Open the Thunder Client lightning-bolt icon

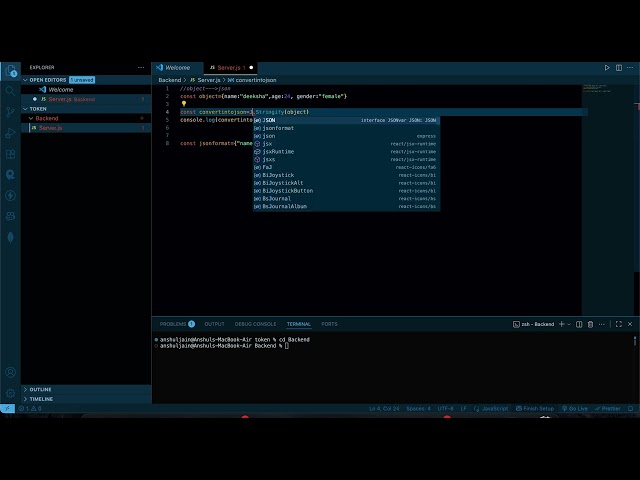(x=10, y=196)
